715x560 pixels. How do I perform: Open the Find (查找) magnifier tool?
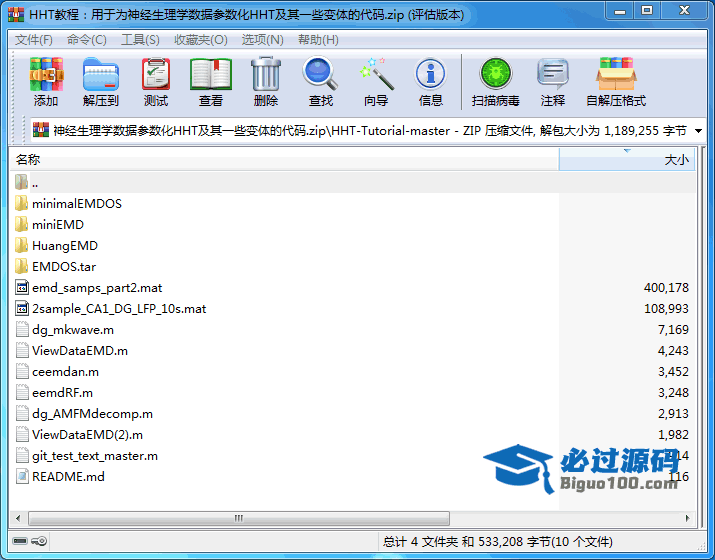(320, 73)
